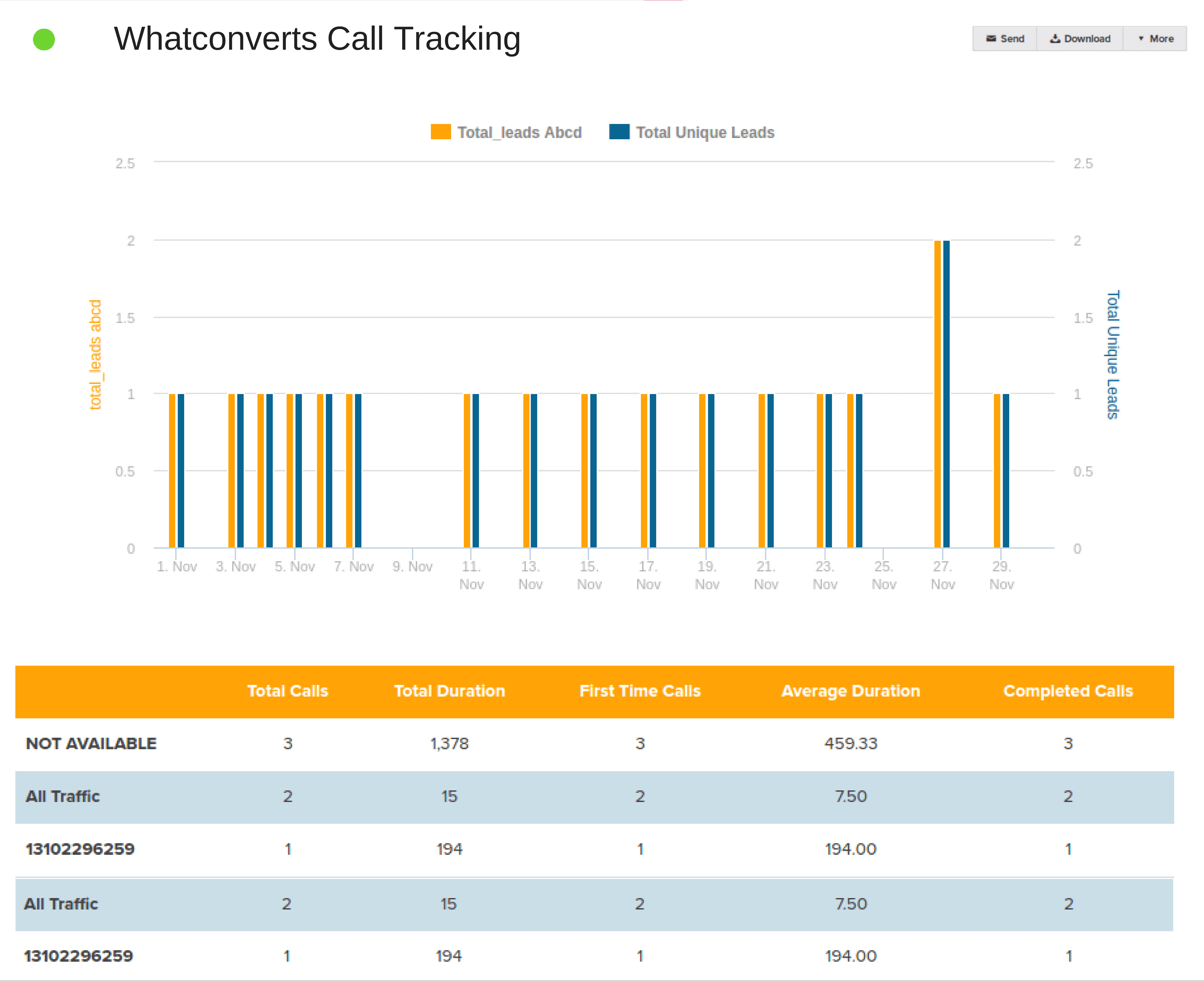
Task: Click the 1,378 total duration cell
Action: click(x=449, y=744)
